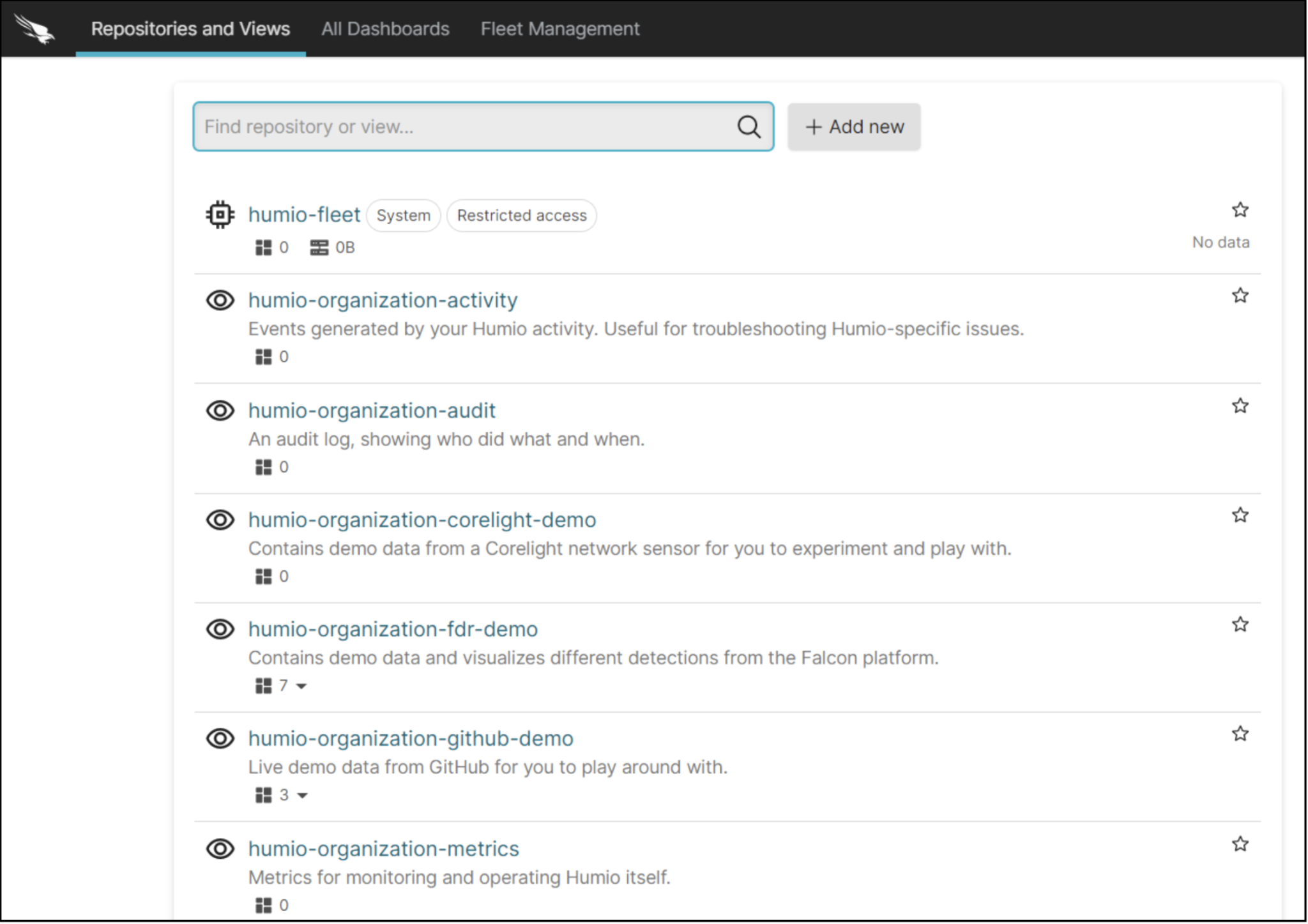Click dashboard icon under humio-organization-corelight-demo
This screenshot has width=1308, height=924.
(x=264, y=577)
